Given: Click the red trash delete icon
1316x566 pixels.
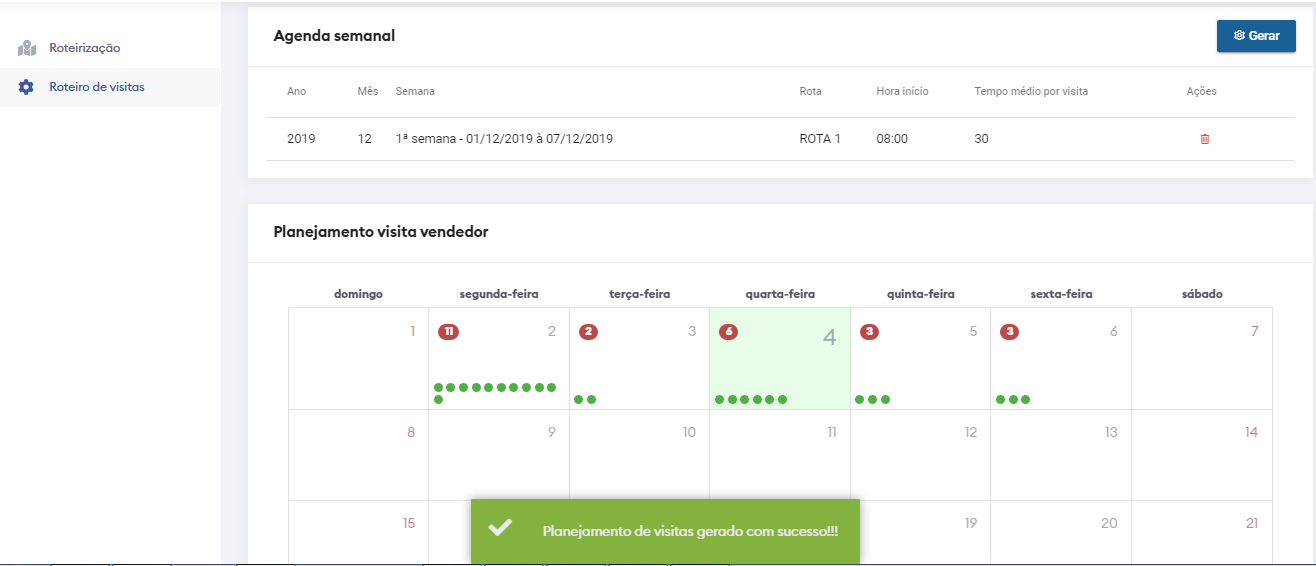Looking at the screenshot, I should click(x=1204, y=139).
